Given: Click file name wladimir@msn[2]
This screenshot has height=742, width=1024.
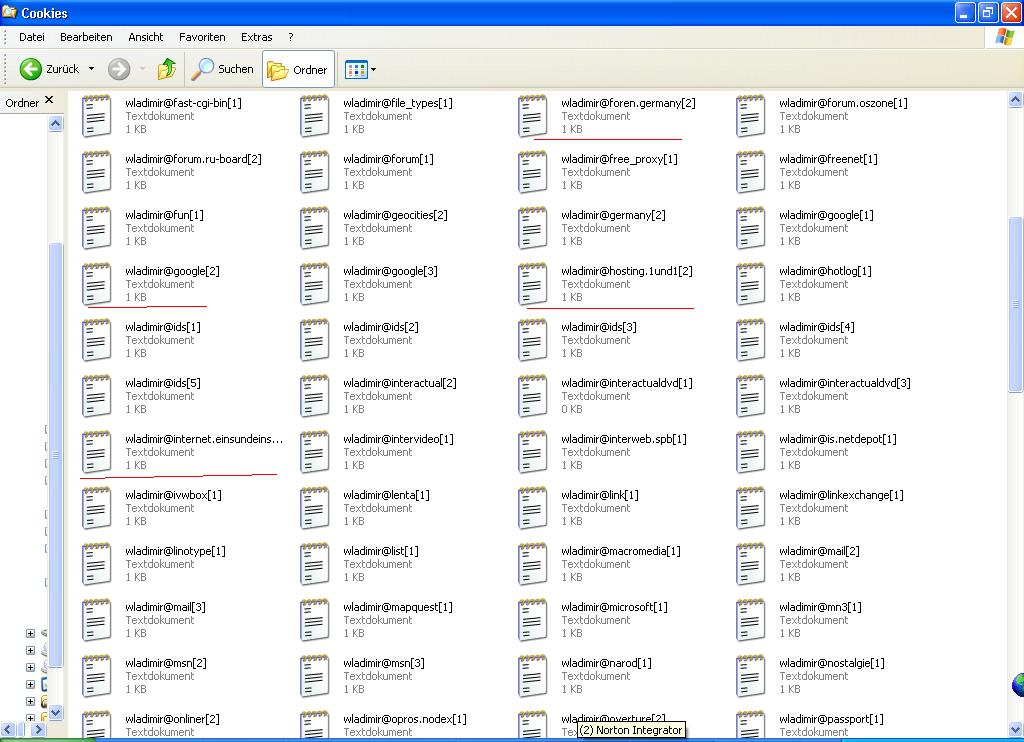Looking at the screenshot, I should (x=167, y=663).
